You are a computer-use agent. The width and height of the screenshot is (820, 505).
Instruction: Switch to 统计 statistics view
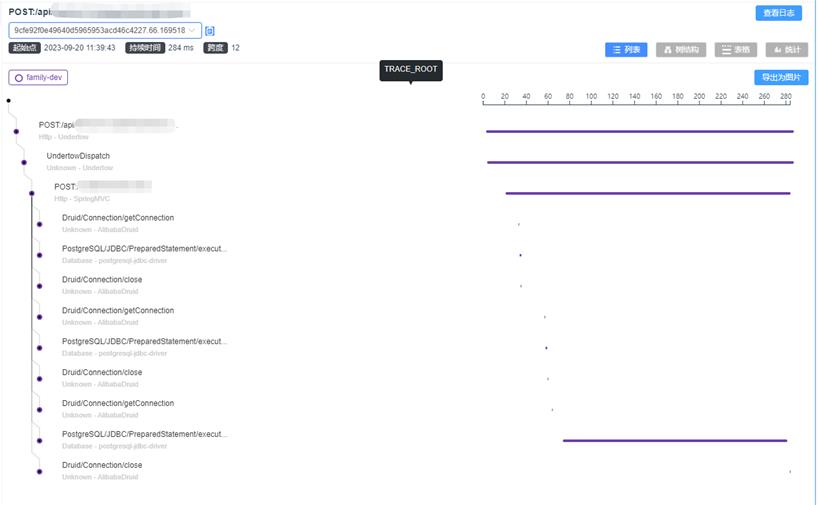pyautogui.click(x=787, y=50)
